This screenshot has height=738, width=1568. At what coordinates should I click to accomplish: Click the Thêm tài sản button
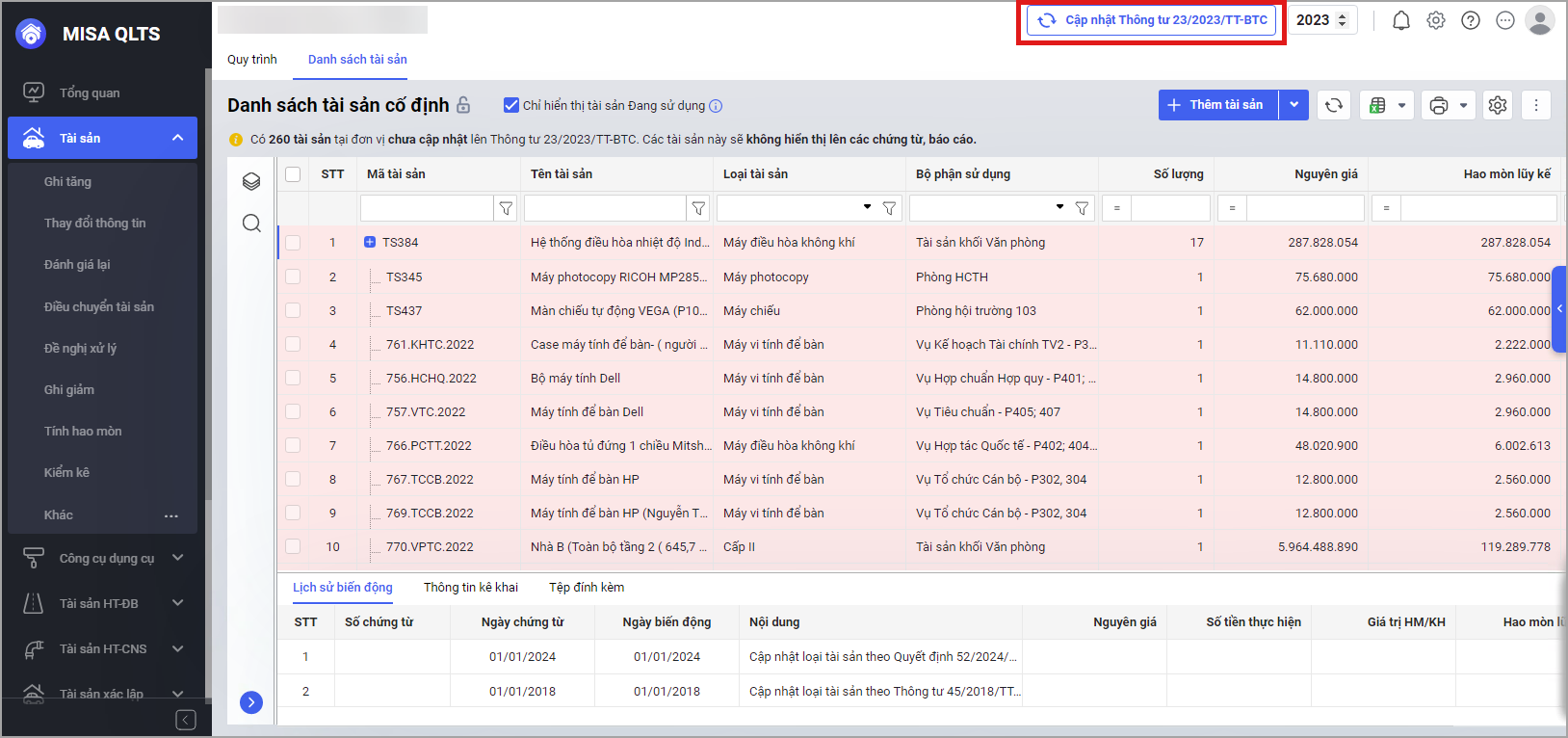point(1217,105)
